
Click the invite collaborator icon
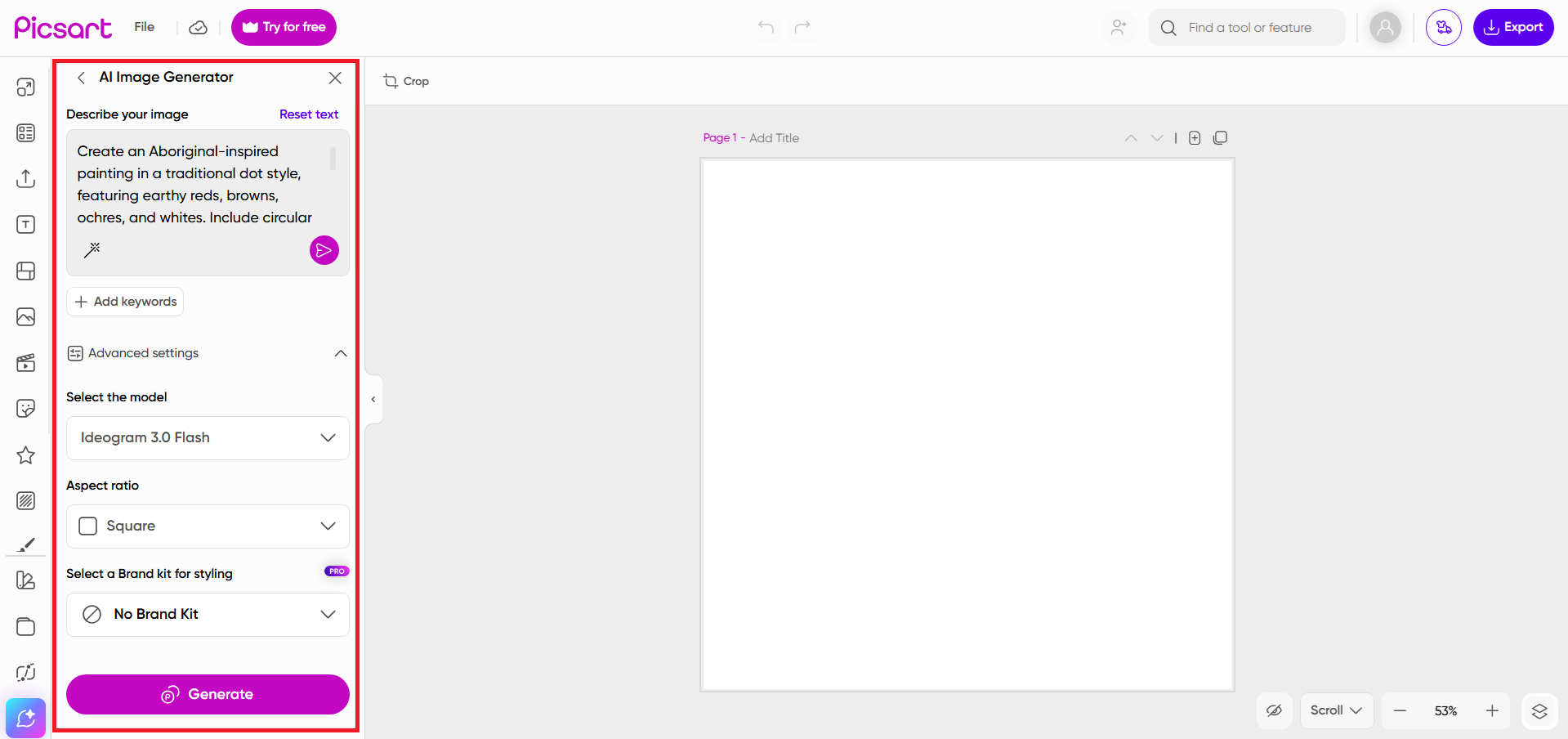(1119, 27)
